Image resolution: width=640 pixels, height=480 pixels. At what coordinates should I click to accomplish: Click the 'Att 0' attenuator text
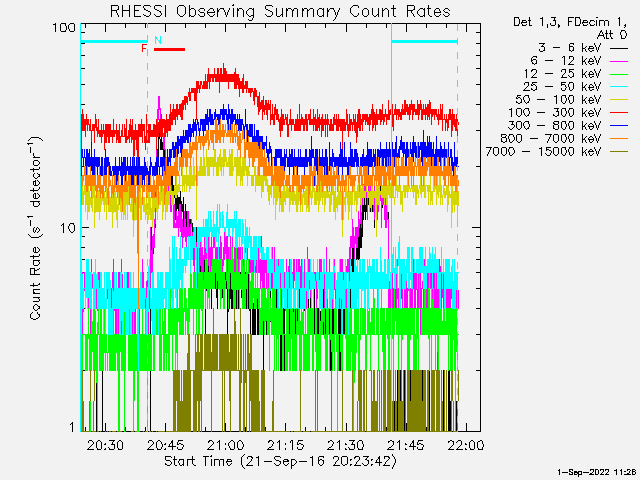[612, 35]
